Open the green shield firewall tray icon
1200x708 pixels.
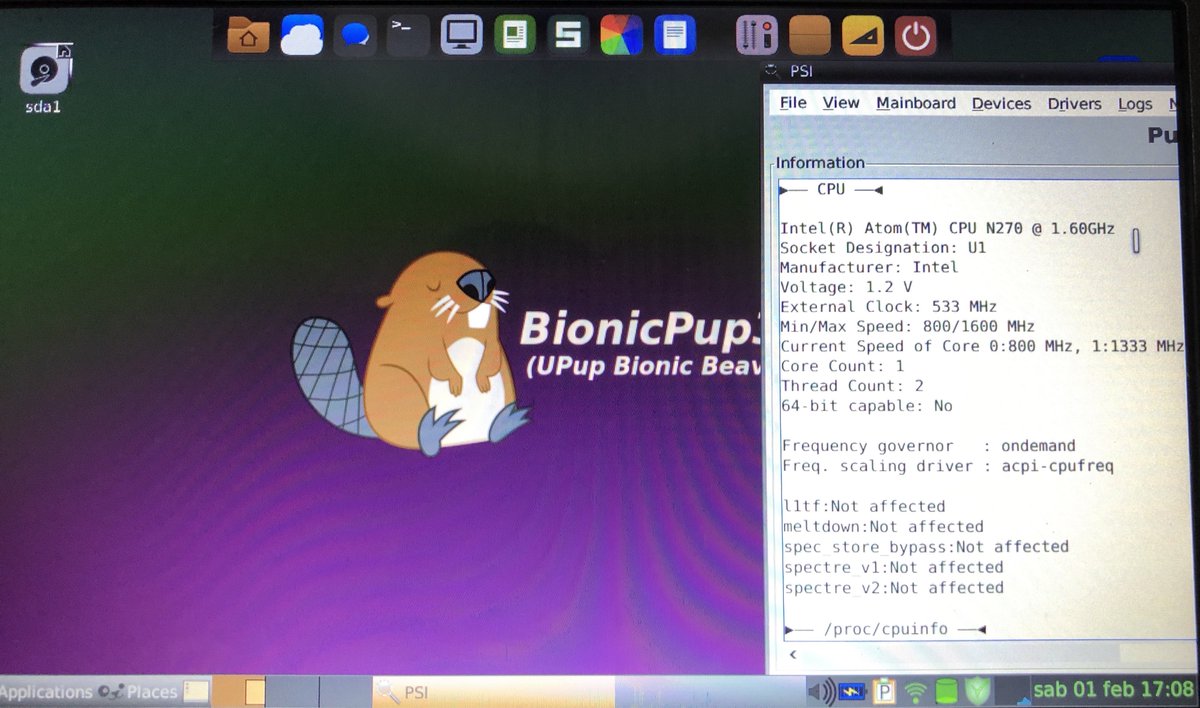979,691
